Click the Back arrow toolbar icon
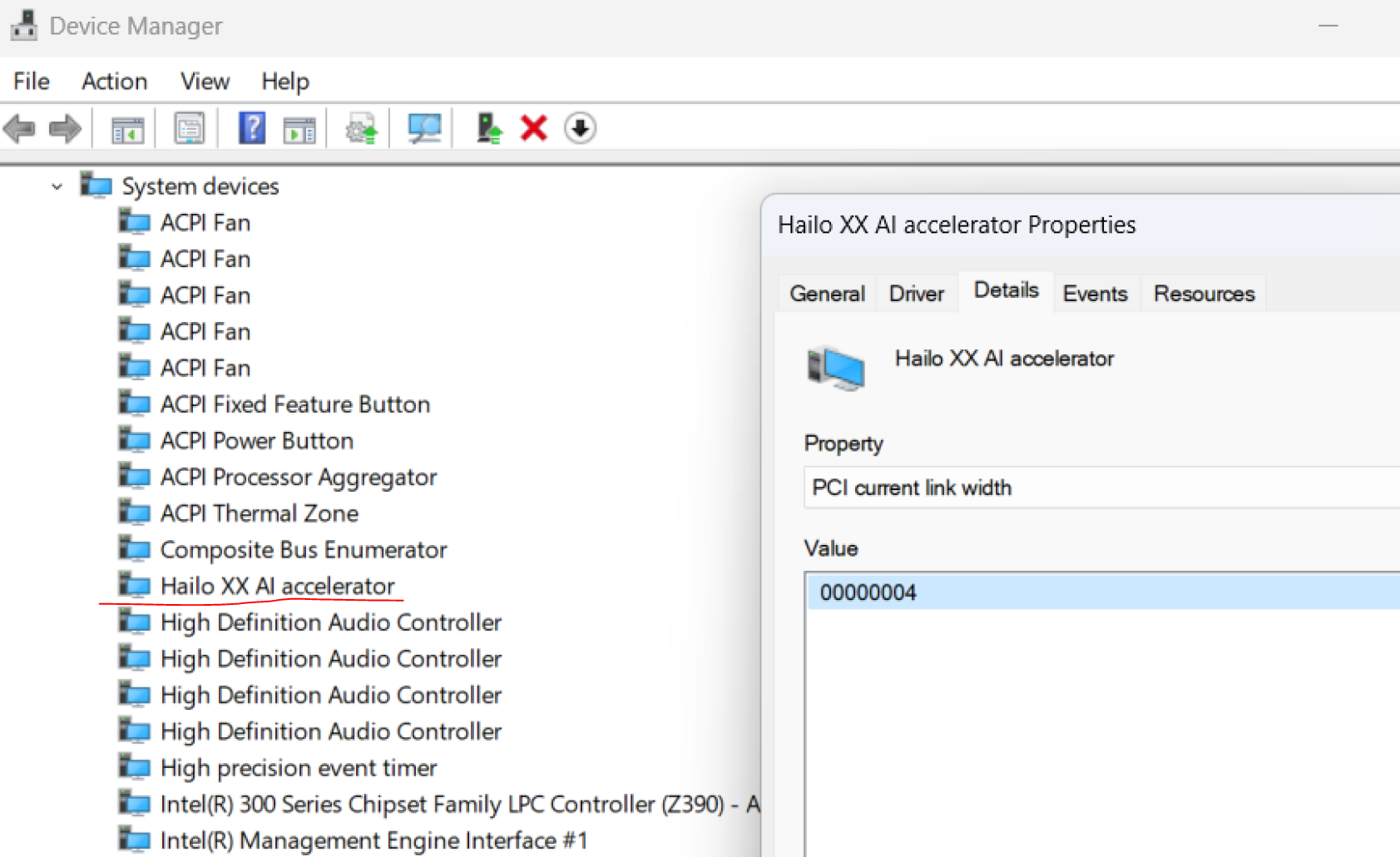The image size is (1400, 857). pyautogui.click(x=19, y=129)
